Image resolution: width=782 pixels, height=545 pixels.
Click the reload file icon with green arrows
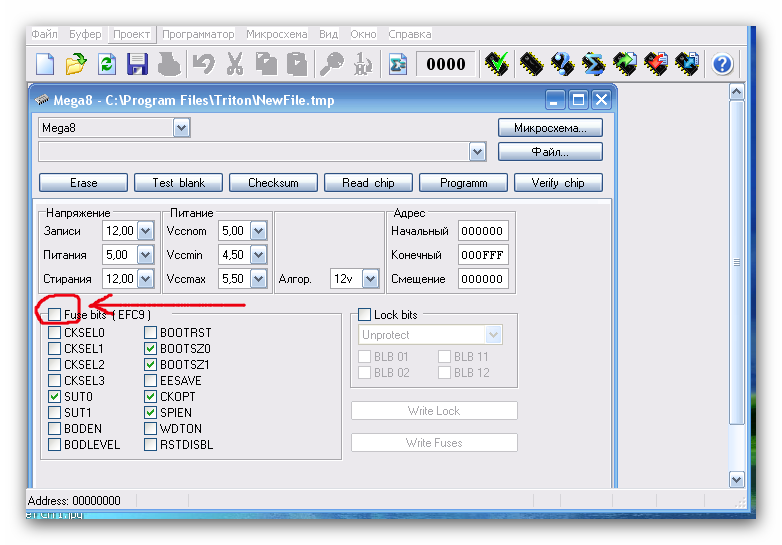[x=107, y=64]
